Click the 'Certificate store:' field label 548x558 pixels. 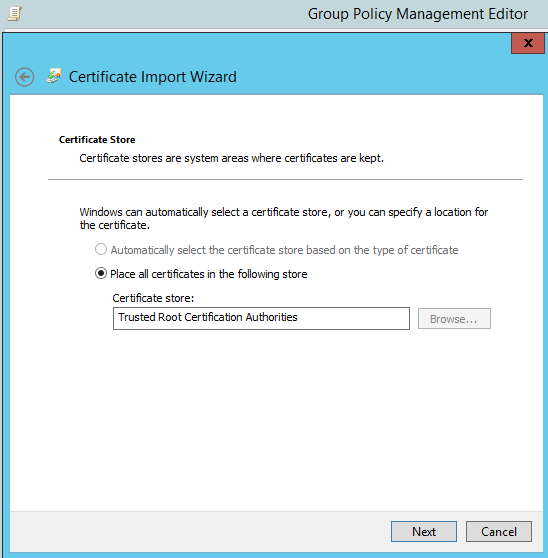point(153,298)
